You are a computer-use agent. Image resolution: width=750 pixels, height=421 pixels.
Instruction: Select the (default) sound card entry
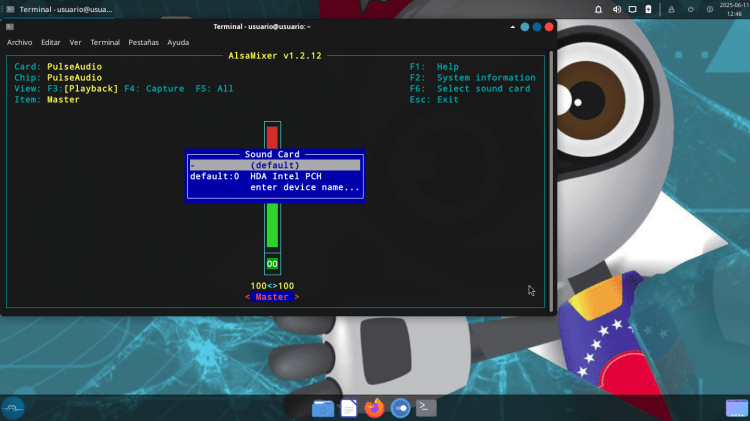(274, 165)
